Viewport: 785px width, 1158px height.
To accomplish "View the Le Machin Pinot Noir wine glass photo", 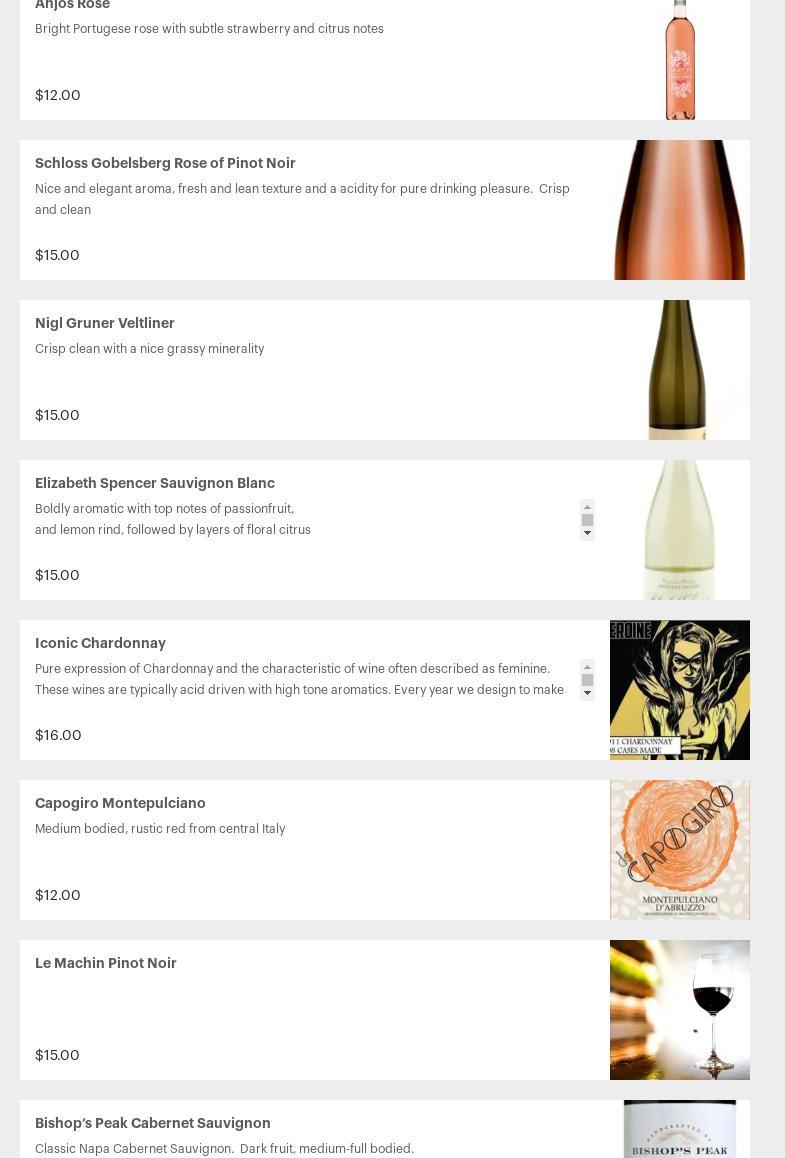I will tap(680, 1010).
